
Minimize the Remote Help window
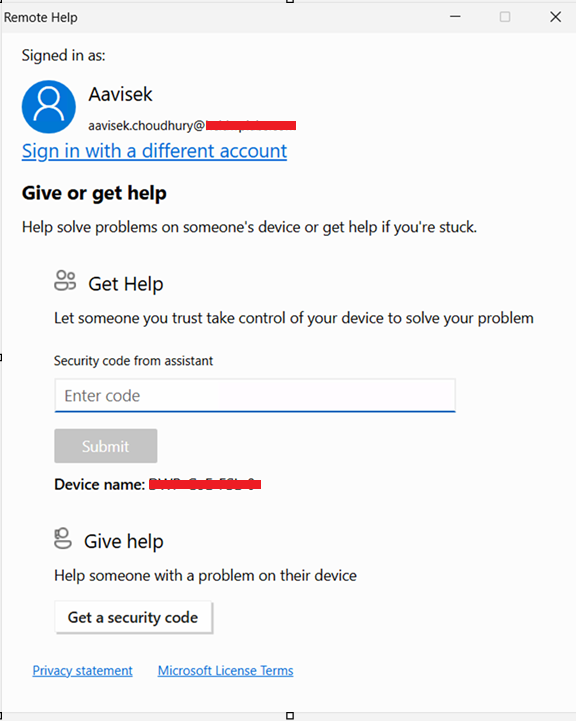[x=455, y=17]
